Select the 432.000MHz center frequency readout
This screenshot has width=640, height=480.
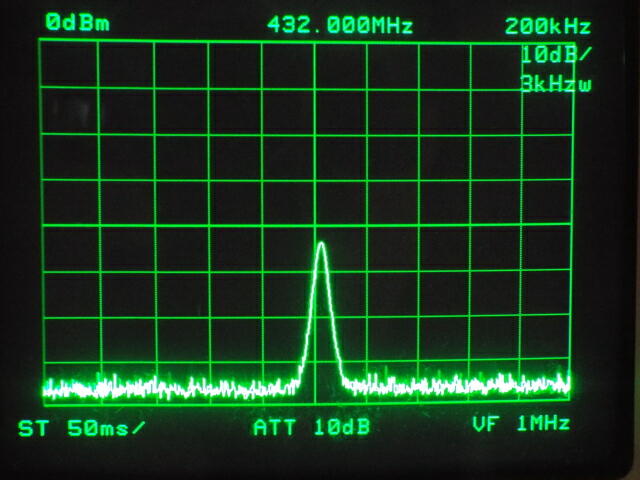click(339, 26)
